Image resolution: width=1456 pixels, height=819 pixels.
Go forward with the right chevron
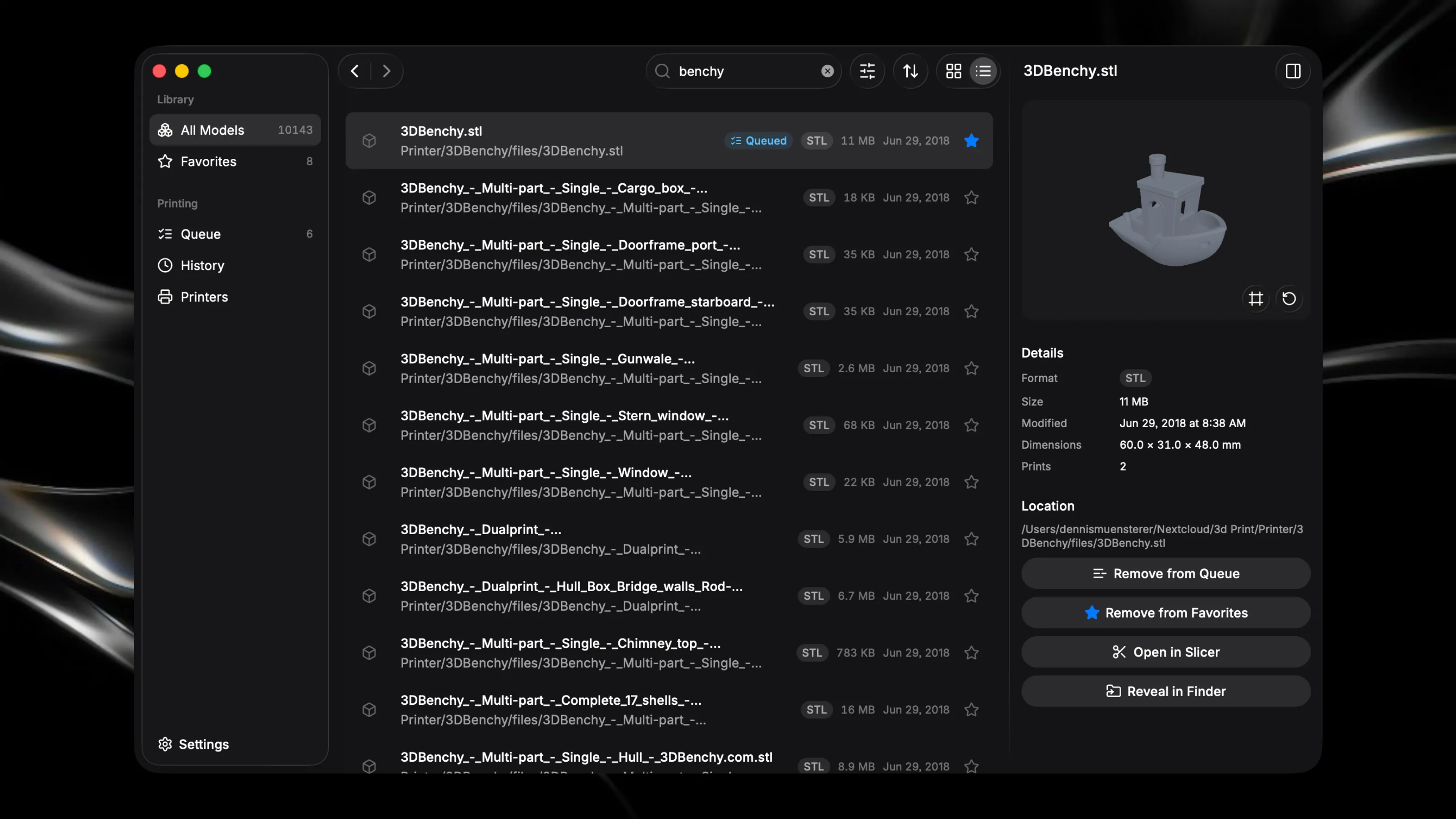(x=387, y=71)
